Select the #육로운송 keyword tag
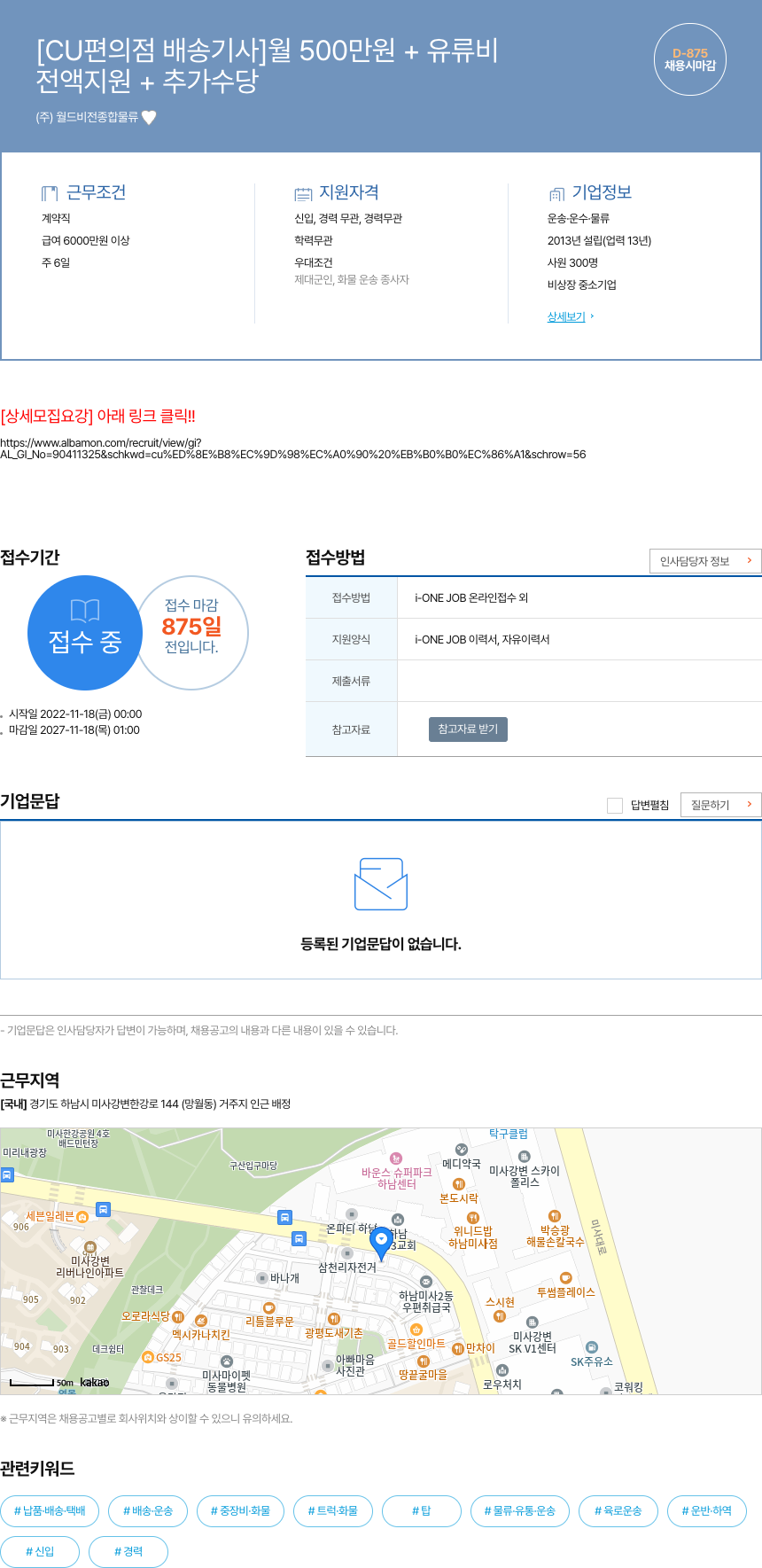The width and height of the screenshot is (762, 1568). tap(618, 1510)
